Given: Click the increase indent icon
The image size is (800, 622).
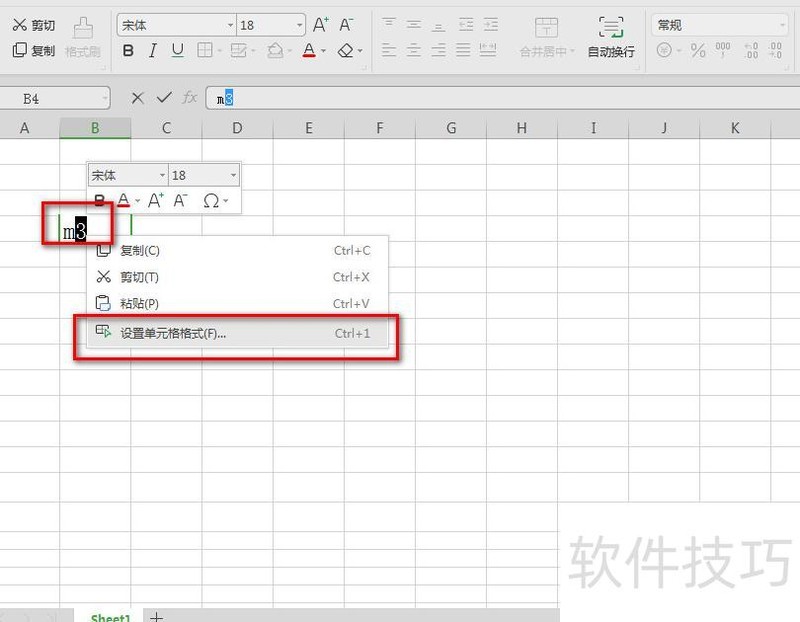Looking at the screenshot, I should tap(490, 24).
